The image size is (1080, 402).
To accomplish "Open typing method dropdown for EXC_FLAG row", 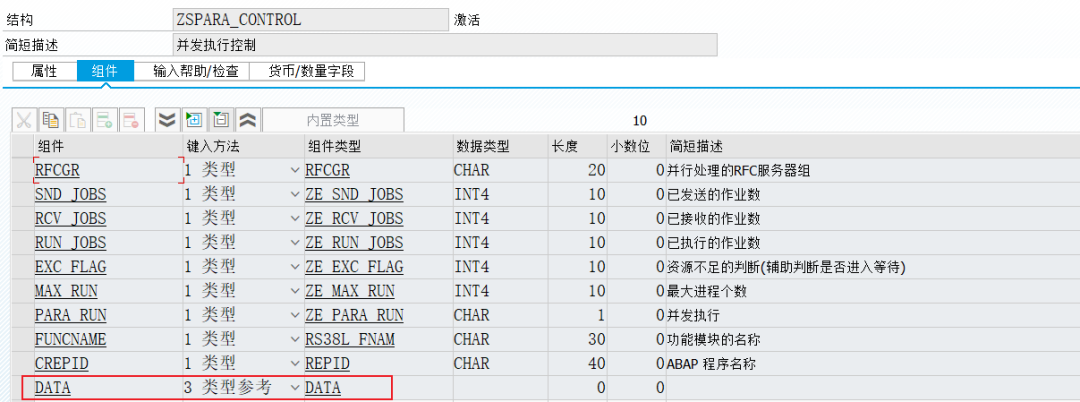I will (x=295, y=266).
